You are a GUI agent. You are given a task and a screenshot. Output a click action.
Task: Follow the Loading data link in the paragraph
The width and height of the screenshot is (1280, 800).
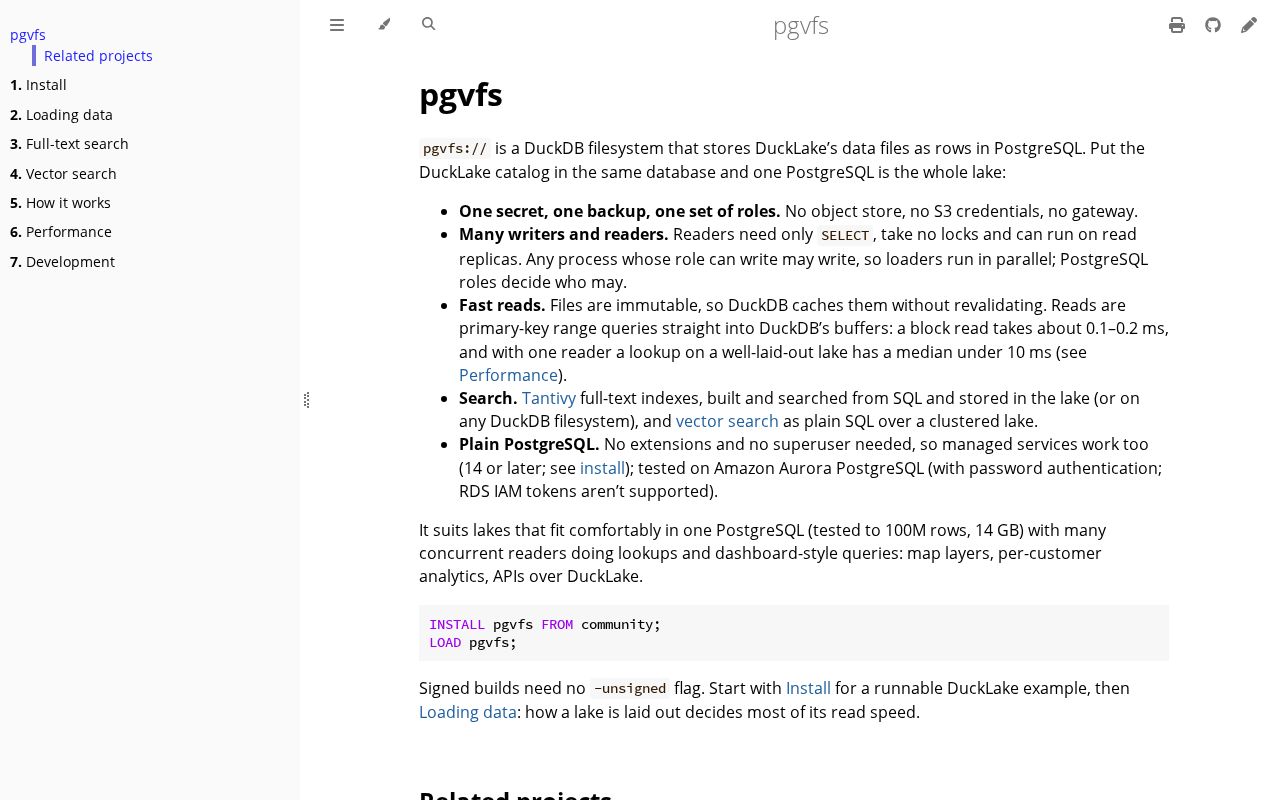[468, 712]
